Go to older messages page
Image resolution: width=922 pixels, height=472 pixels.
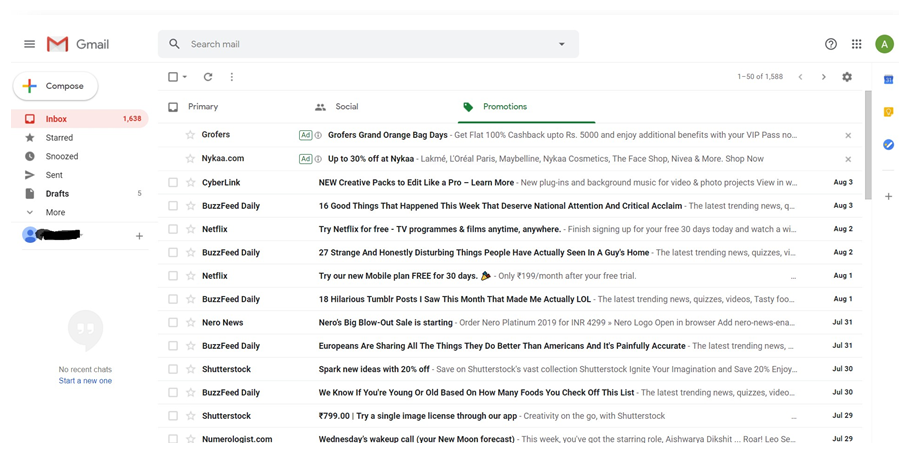(823, 77)
